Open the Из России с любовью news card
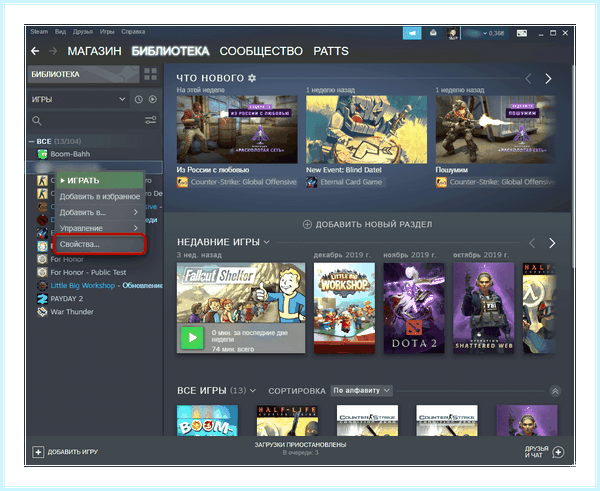 (x=237, y=129)
